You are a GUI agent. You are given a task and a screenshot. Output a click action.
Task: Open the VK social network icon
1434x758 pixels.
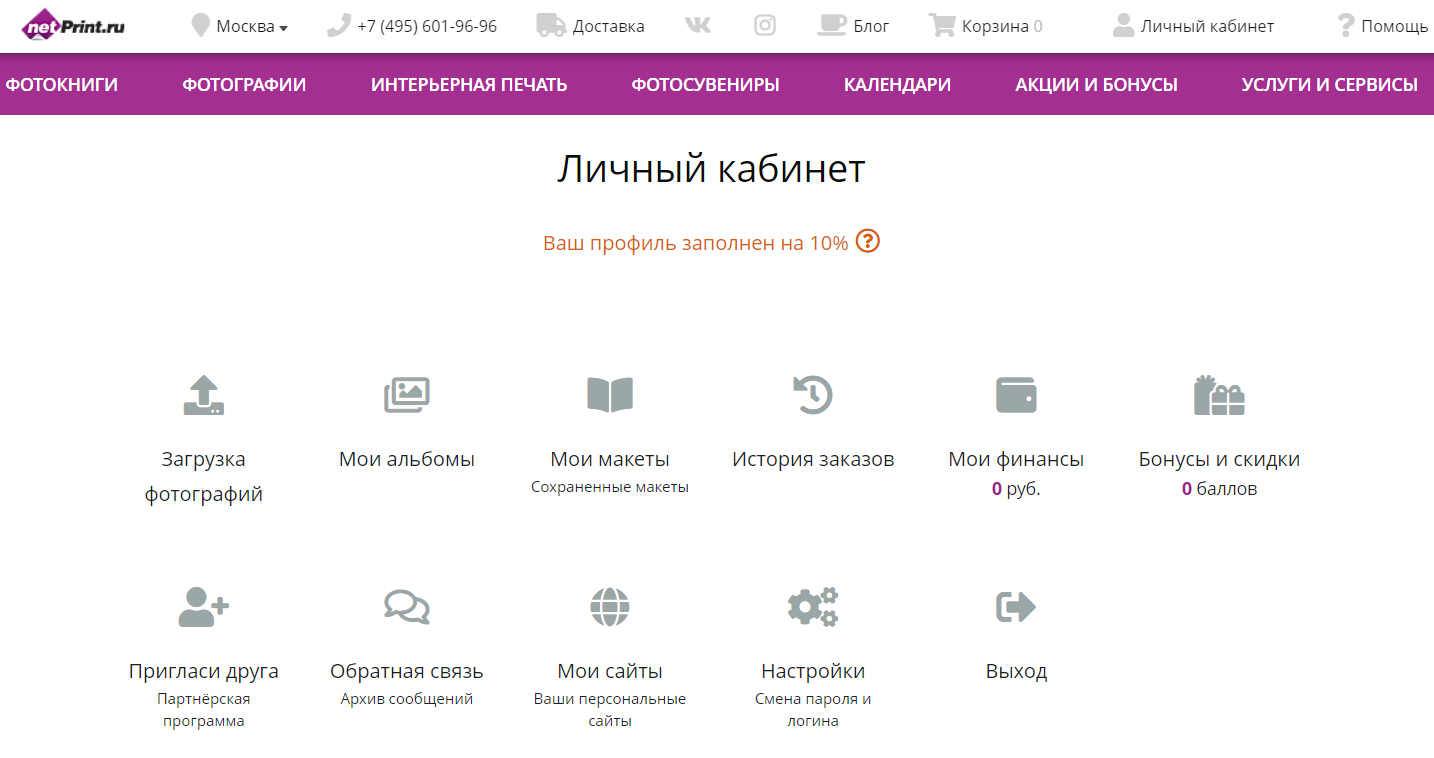coord(698,26)
